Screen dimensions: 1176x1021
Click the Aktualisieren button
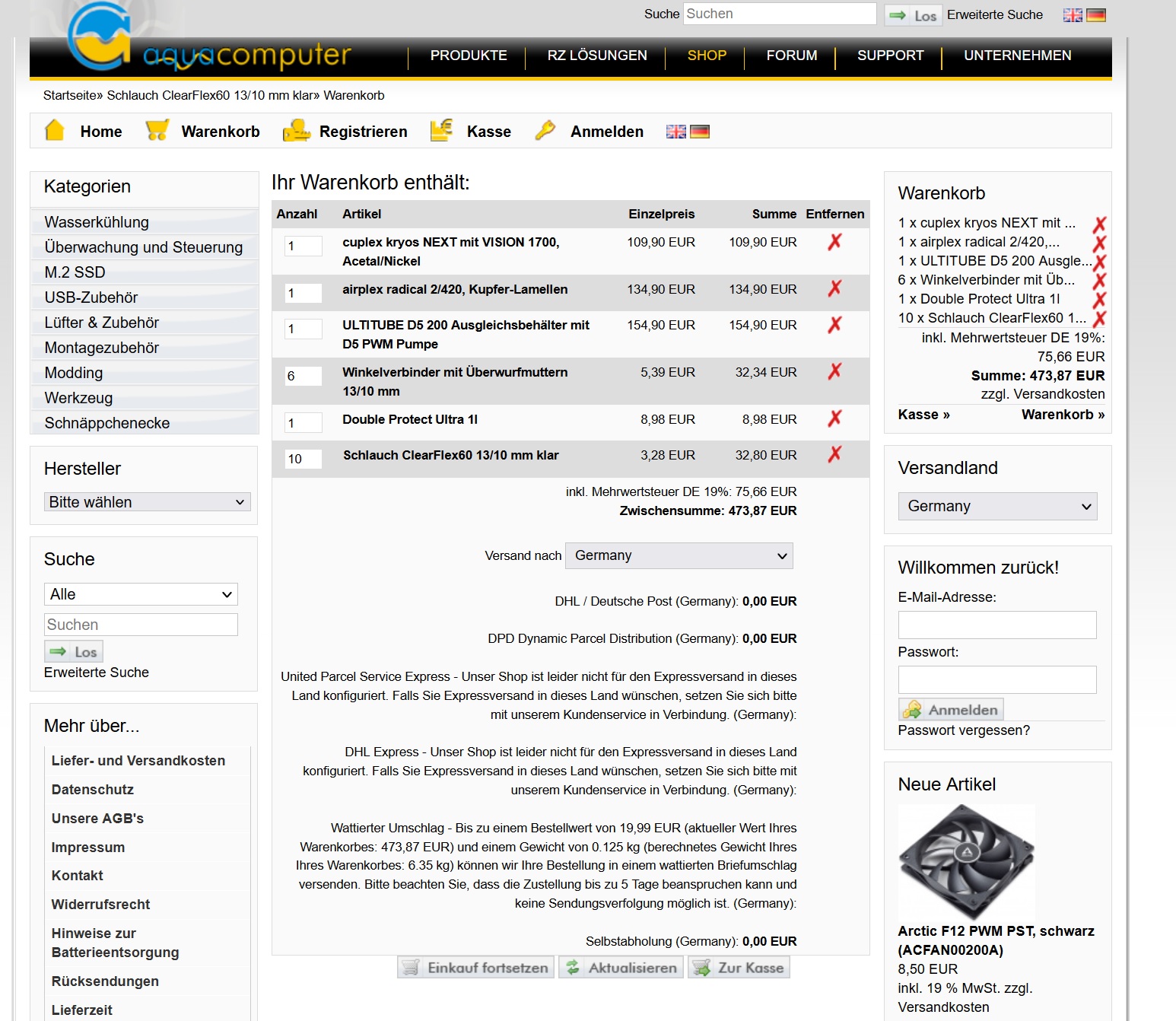coord(621,968)
